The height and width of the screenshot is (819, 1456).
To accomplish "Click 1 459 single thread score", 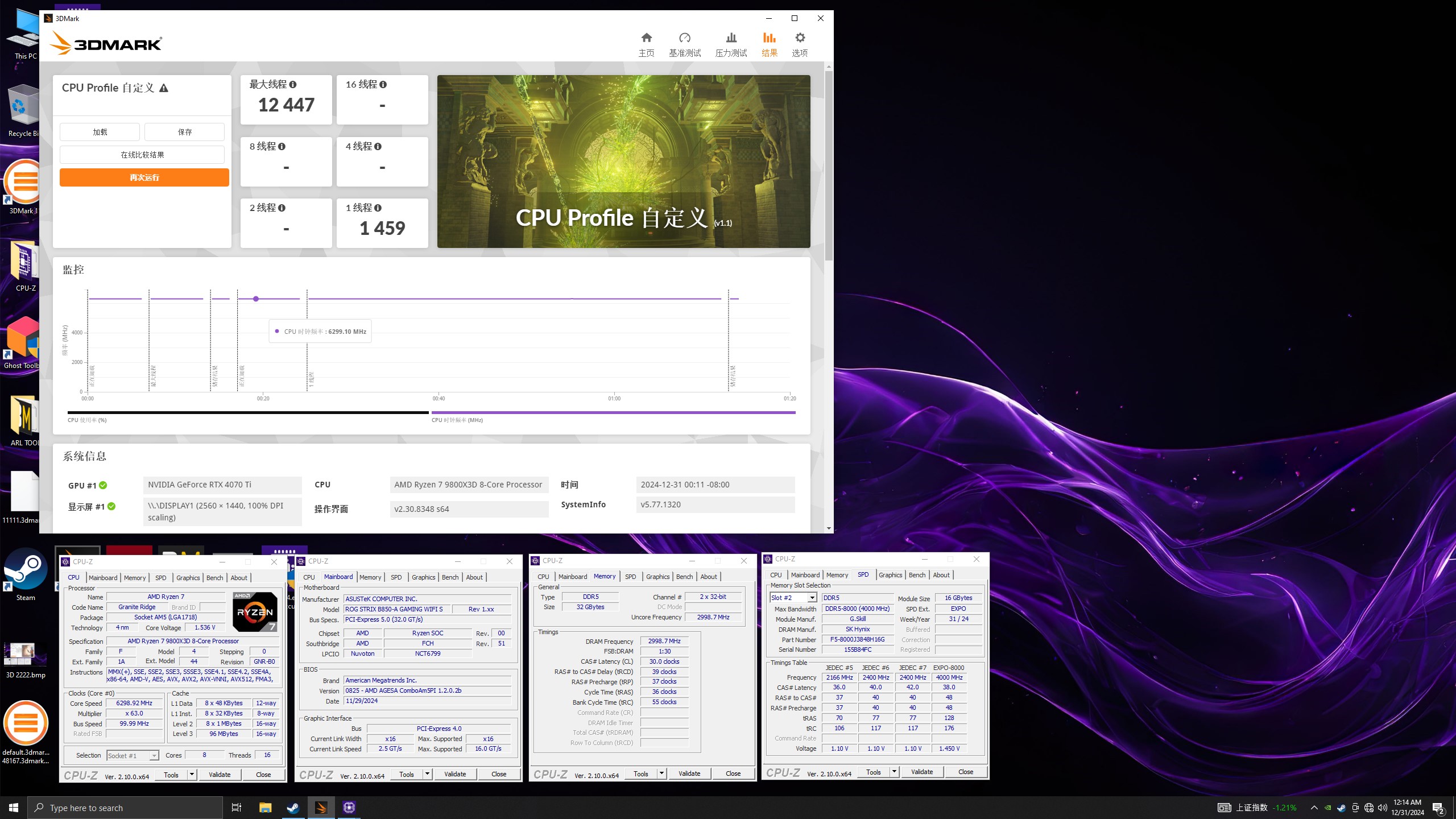I will pyautogui.click(x=382, y=229).
